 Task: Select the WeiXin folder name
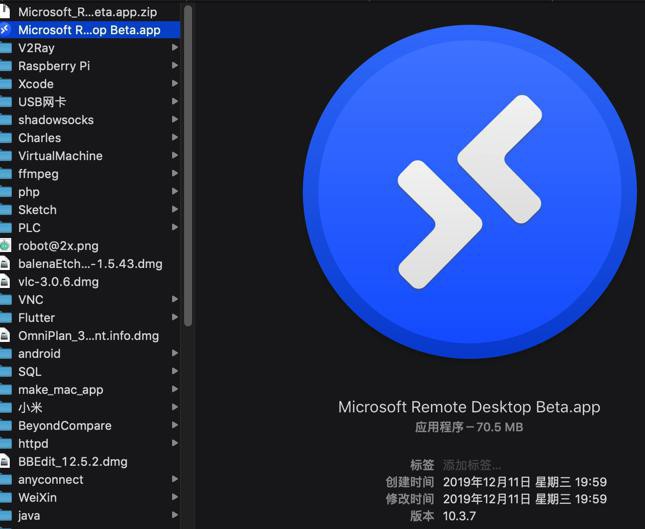[37, 497]
